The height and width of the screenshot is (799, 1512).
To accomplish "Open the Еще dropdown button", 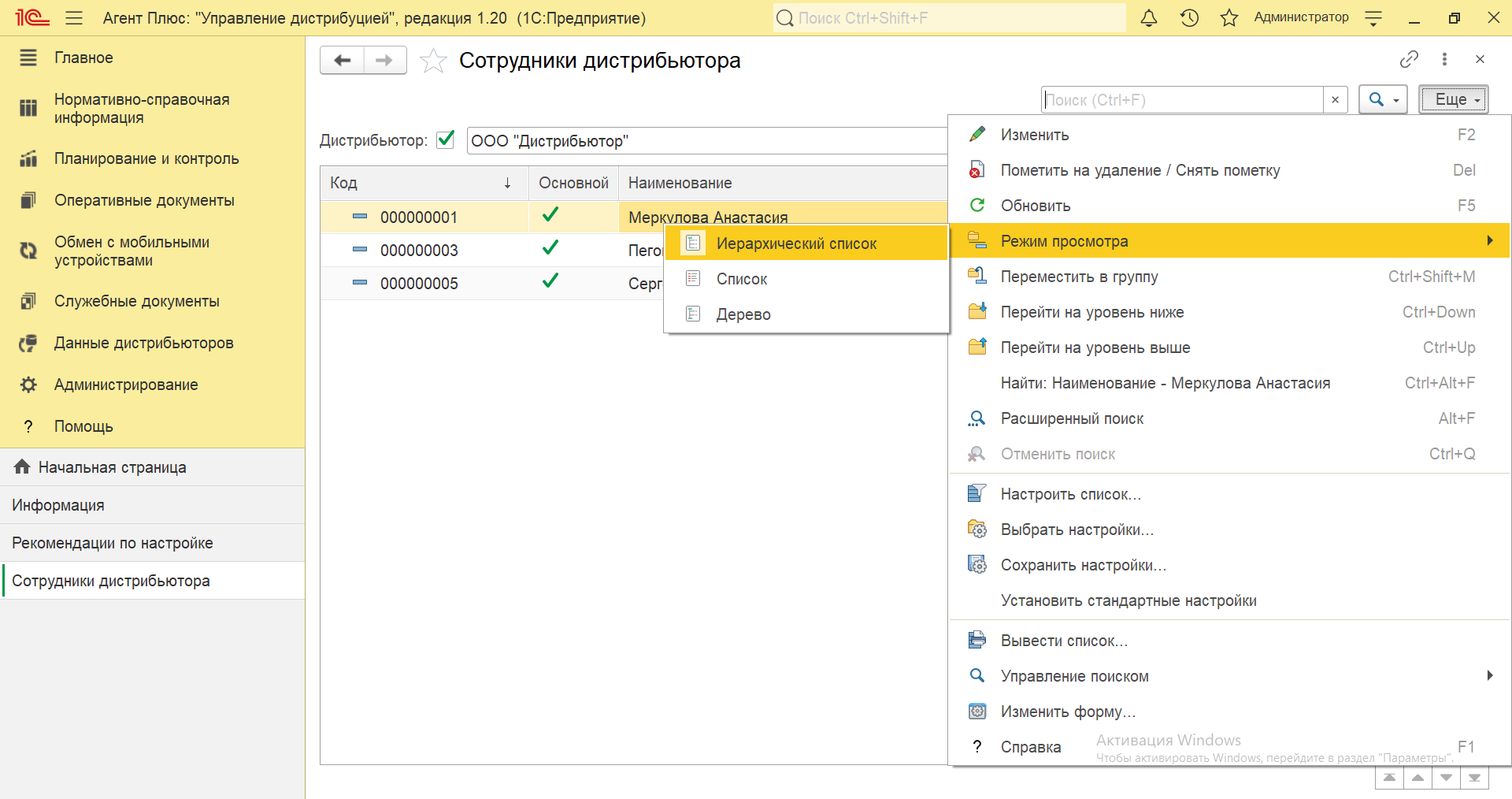I will click(1454, 99).
